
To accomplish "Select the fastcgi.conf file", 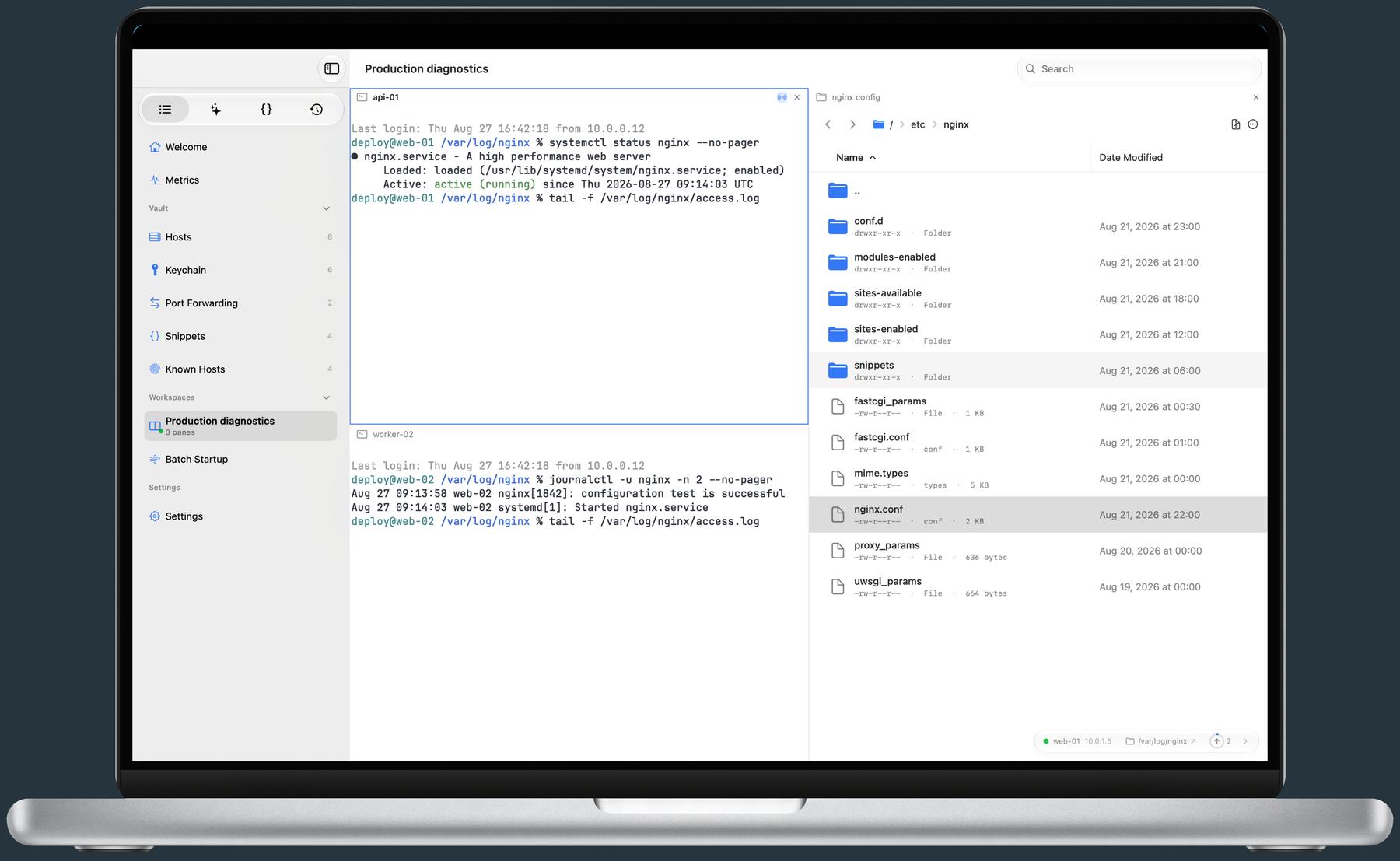I will point(1038,443).
